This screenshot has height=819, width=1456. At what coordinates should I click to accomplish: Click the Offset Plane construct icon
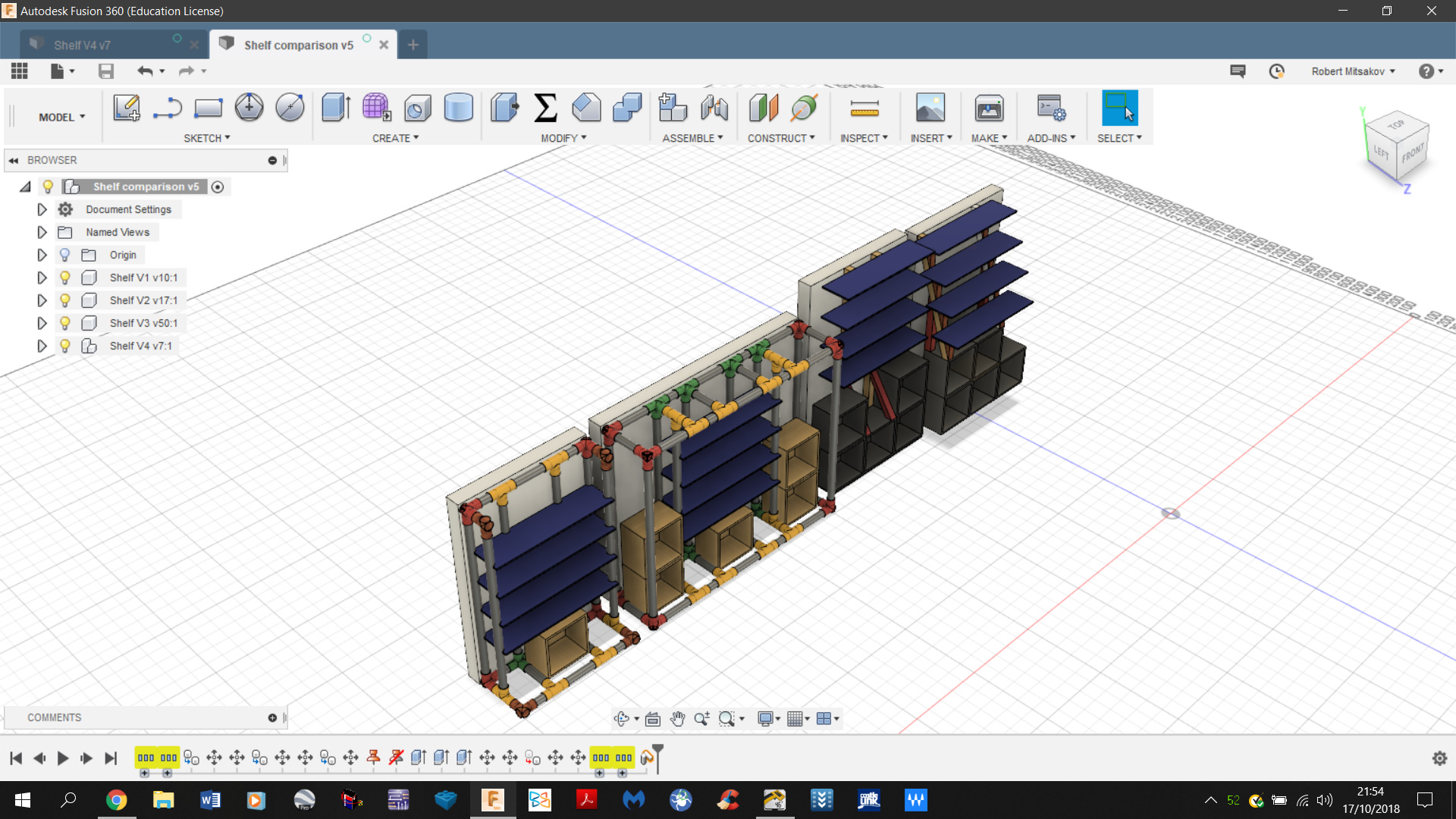[x=764, y=108]
